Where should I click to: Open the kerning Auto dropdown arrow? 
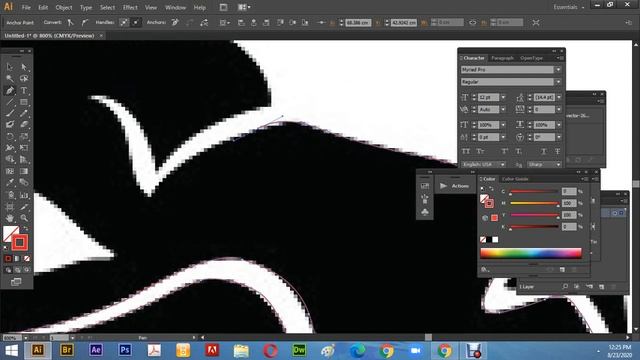click(x=503, y=109)
